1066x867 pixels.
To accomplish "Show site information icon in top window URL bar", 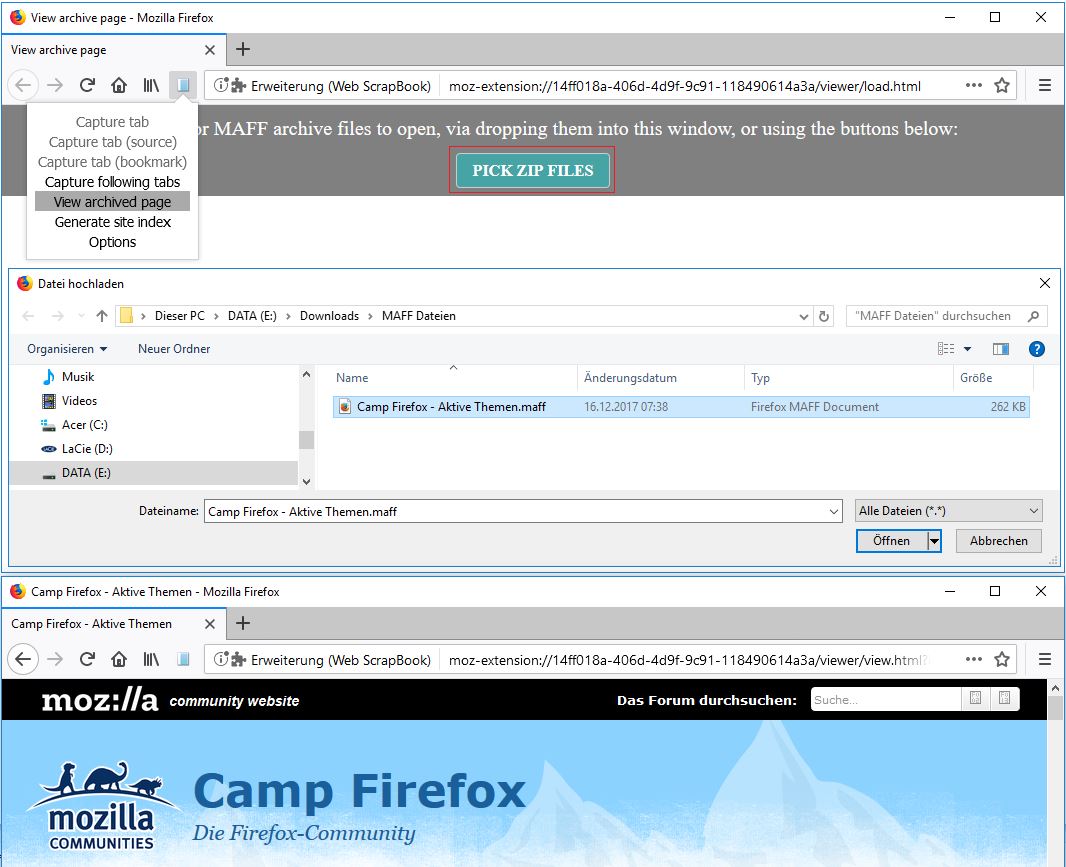I will (220, 85).
